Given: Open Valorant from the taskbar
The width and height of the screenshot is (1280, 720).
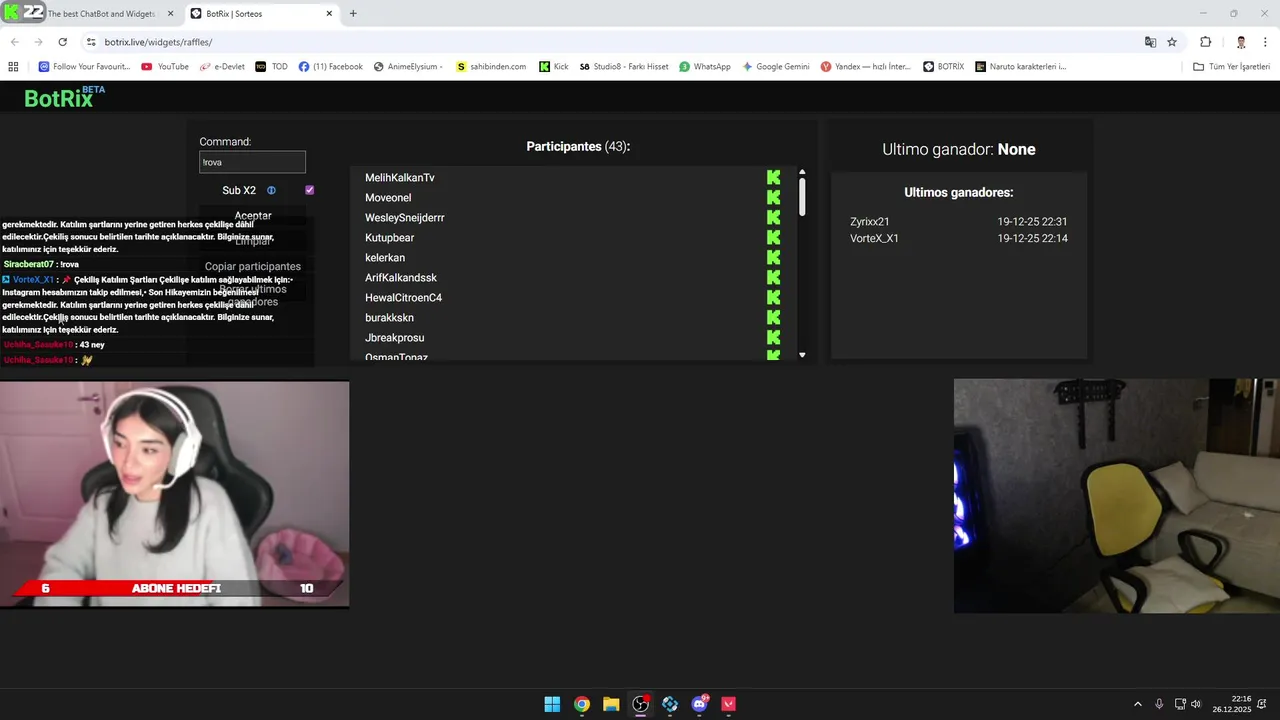Looking at the screenshot, I should click(x=729, y=704).
